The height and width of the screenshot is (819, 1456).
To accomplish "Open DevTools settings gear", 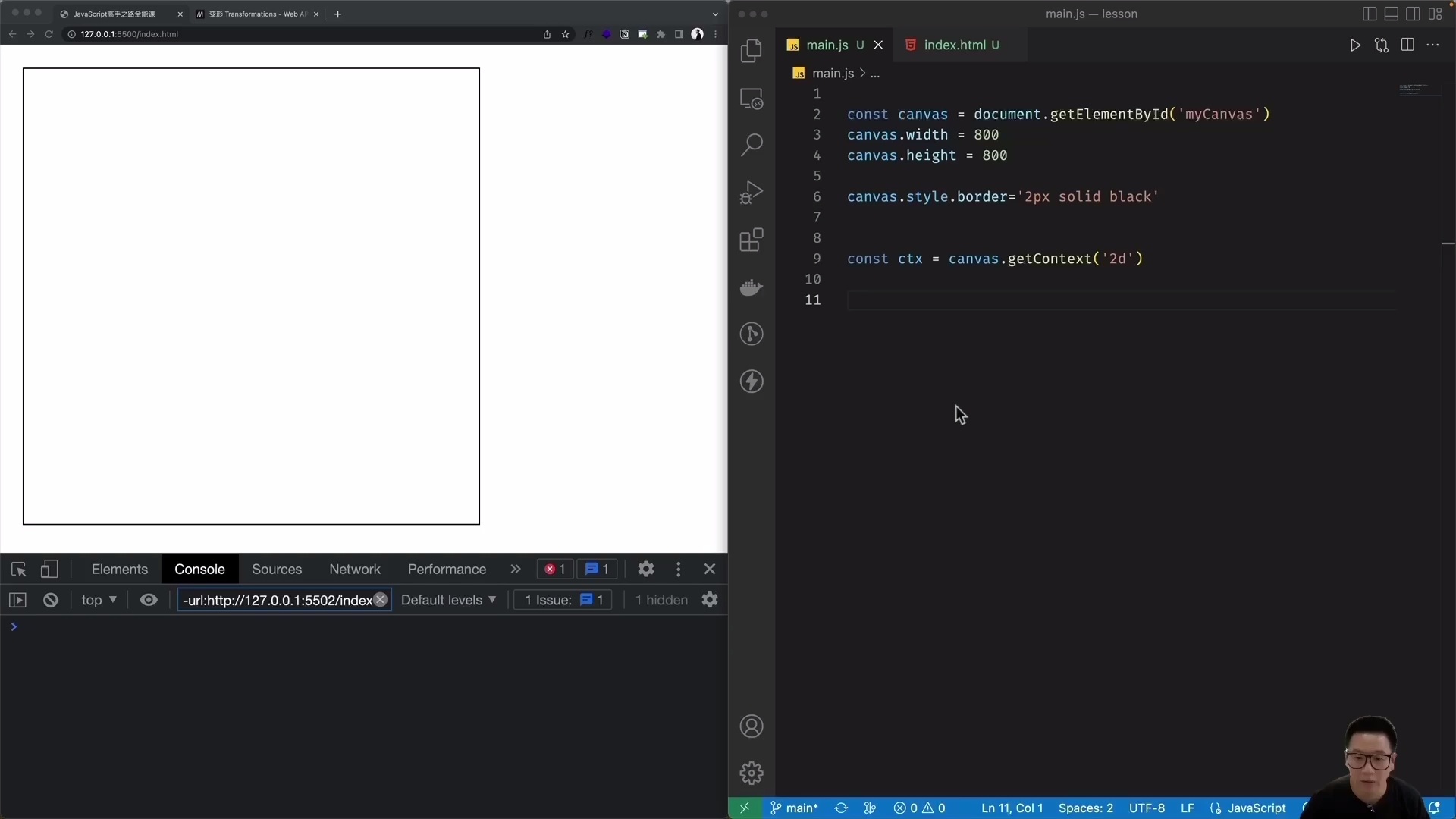I will 646,569.
